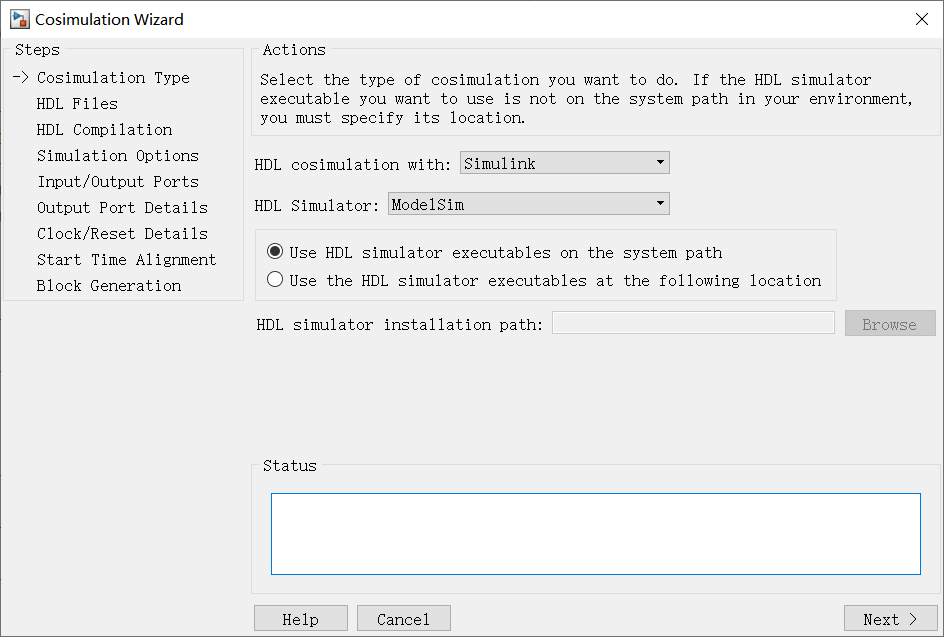This screenshot has height=637, width=944.
Task: Select Output Port Details step
Action: (122, 208)
